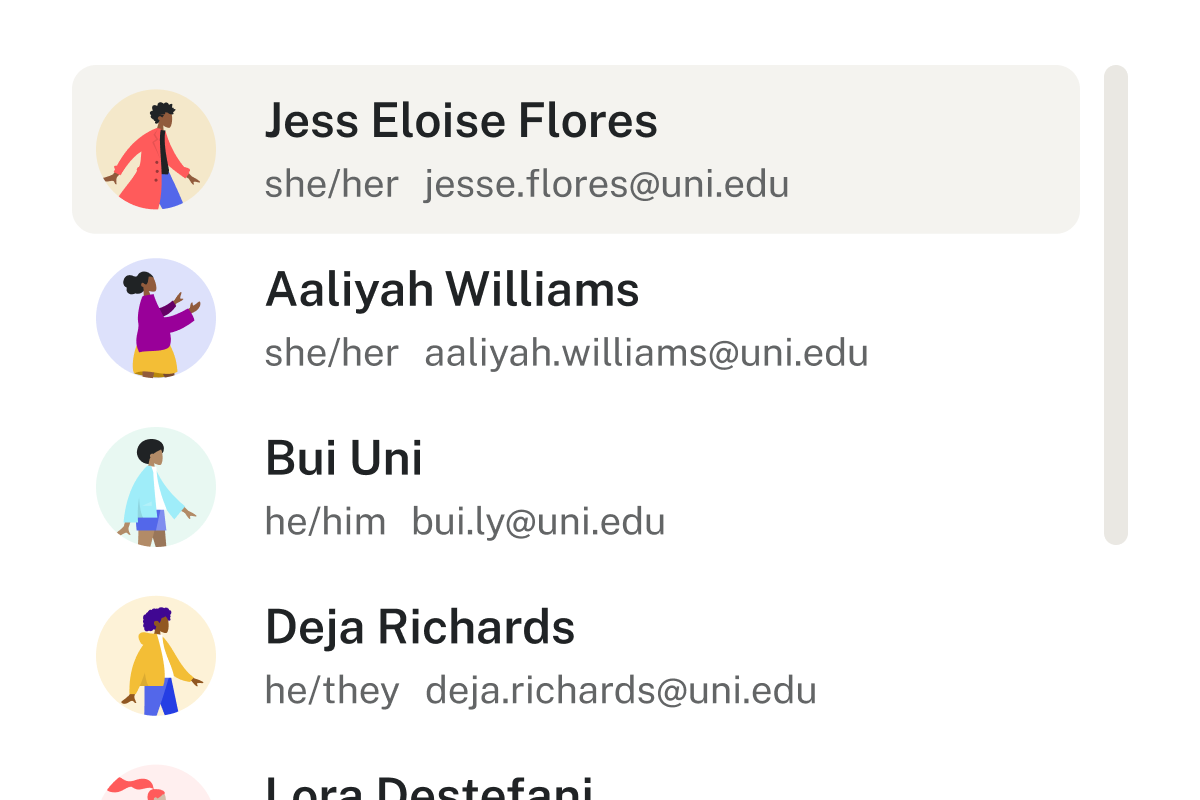The image size is (1200, 800).
Task: Click email deja.richards@uni.edu
Action: tap(621, 690)
